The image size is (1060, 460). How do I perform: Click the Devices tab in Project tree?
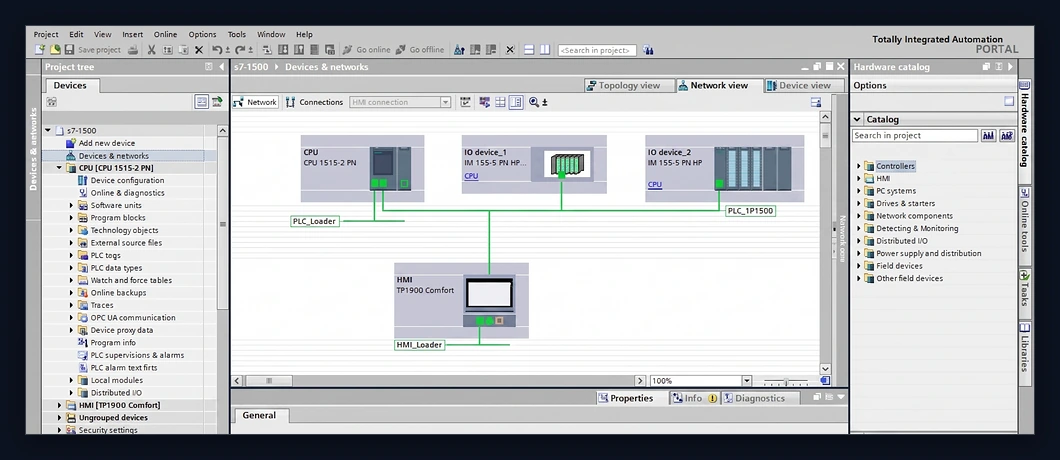point(70,85)
